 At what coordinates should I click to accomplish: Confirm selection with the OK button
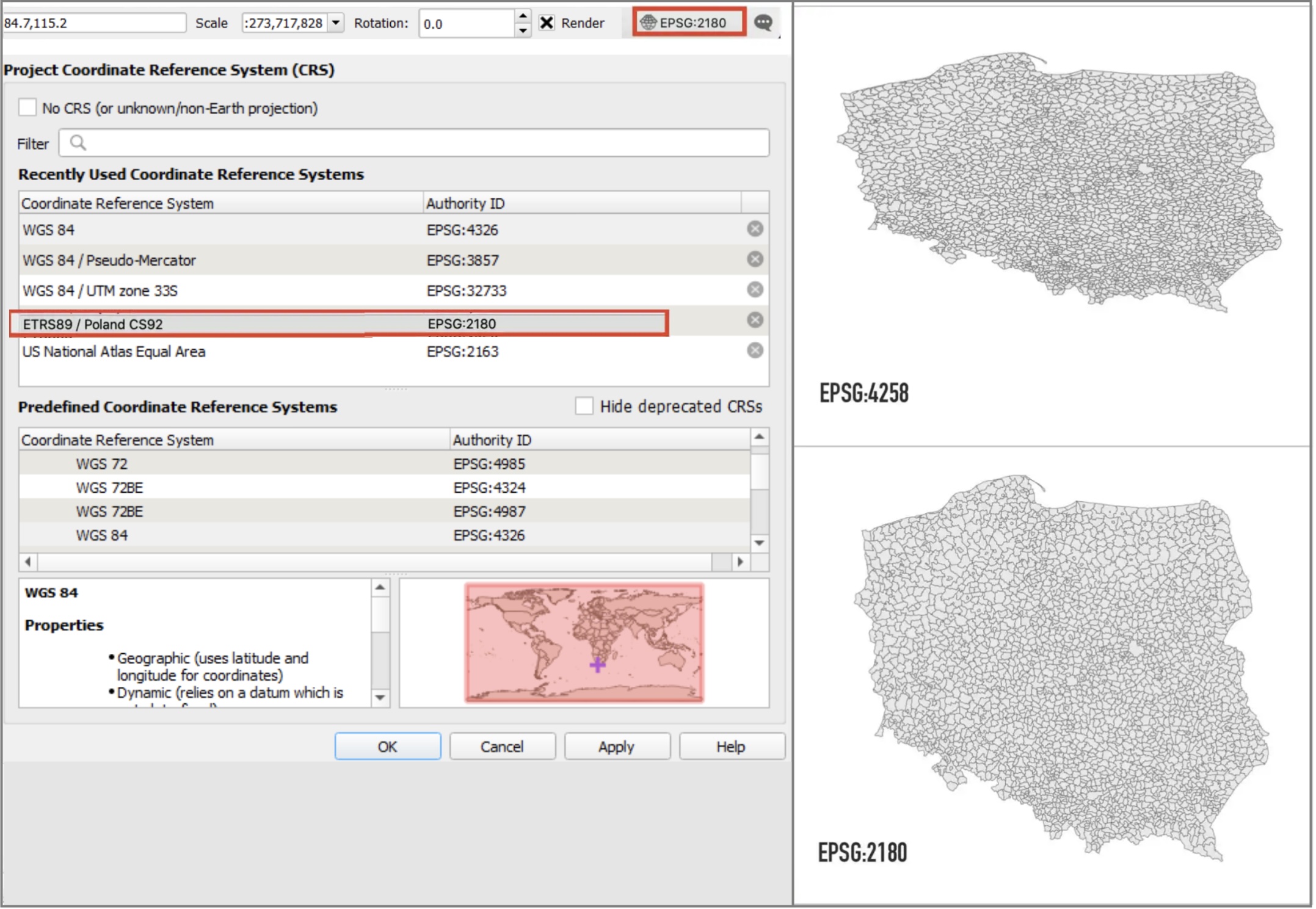387,746
